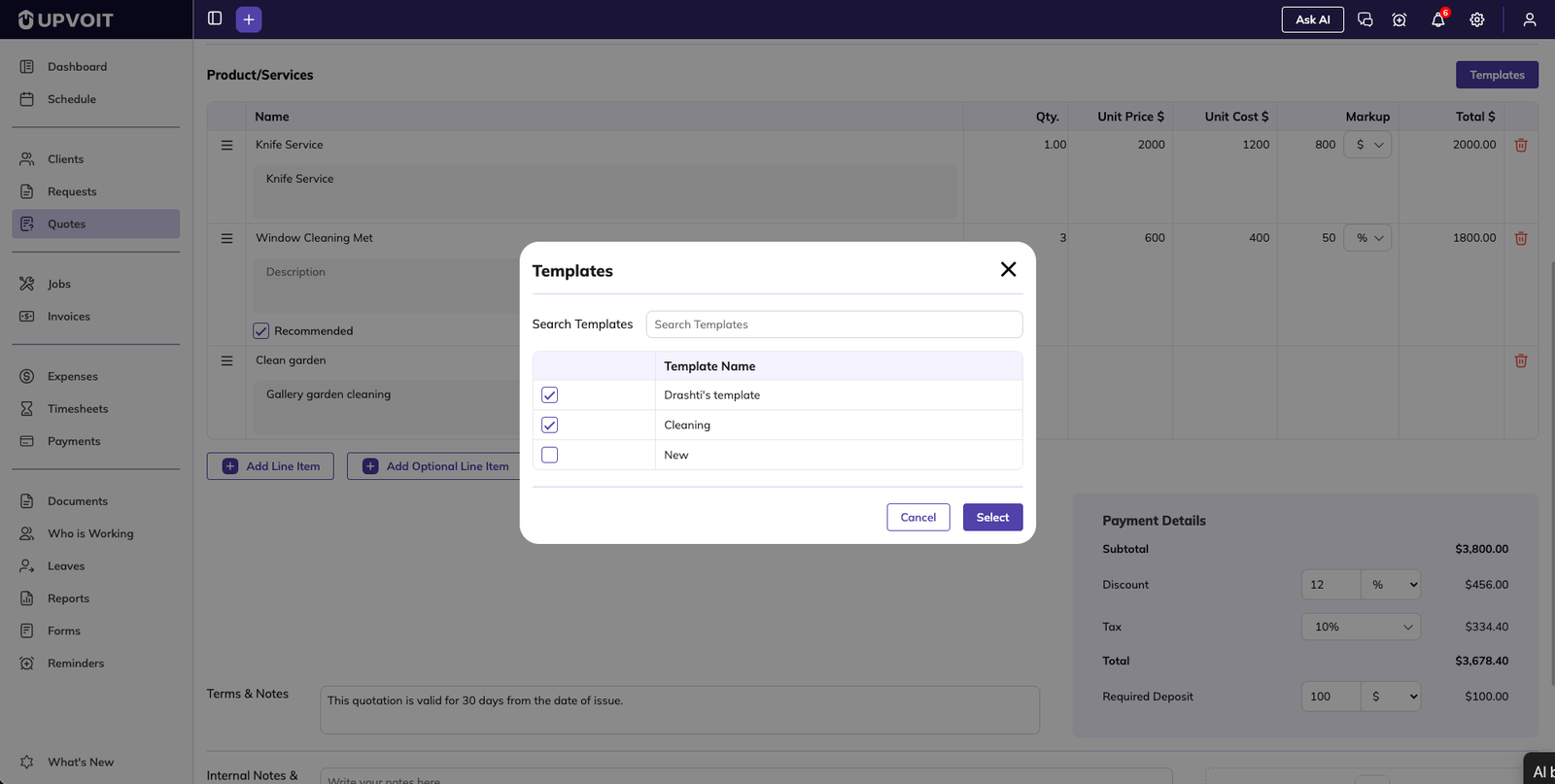Check the New template checkbox
The width and height of the screenshot is (1555, 784).
pos(550,455)
